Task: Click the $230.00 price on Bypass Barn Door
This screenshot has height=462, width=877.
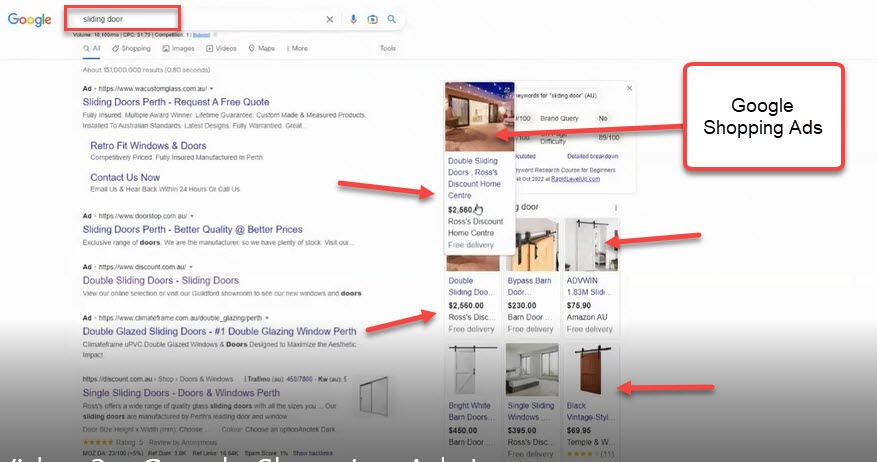Action: [x=521, y=305]
